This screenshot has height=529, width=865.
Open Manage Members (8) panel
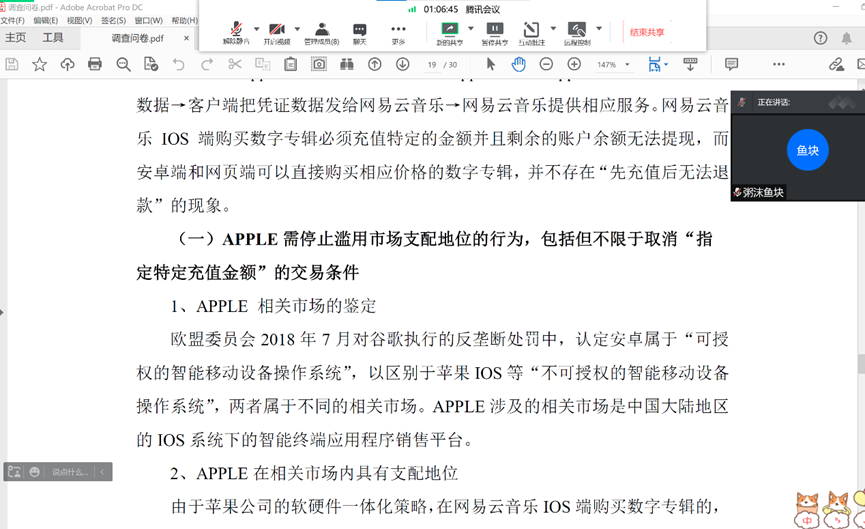[322, 33]
